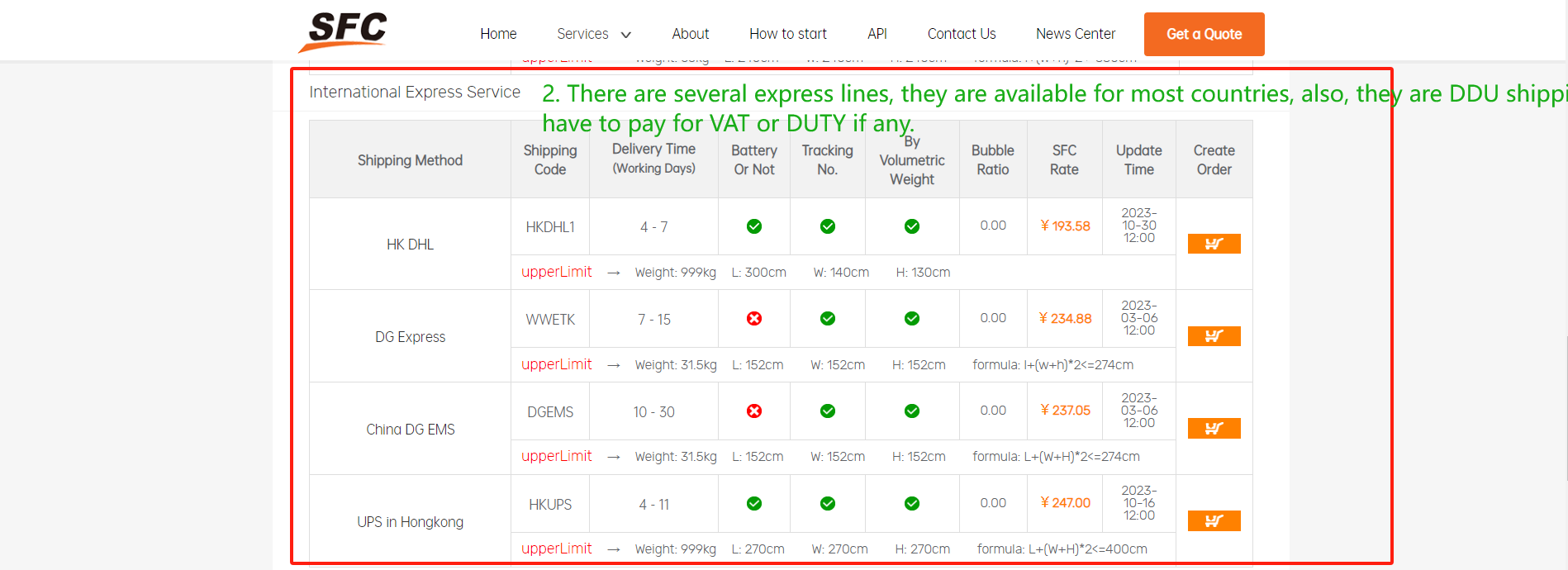Click the International Express Service heading
The height and width of the screenshot is (570, 1568).
[x=415, y=92]
